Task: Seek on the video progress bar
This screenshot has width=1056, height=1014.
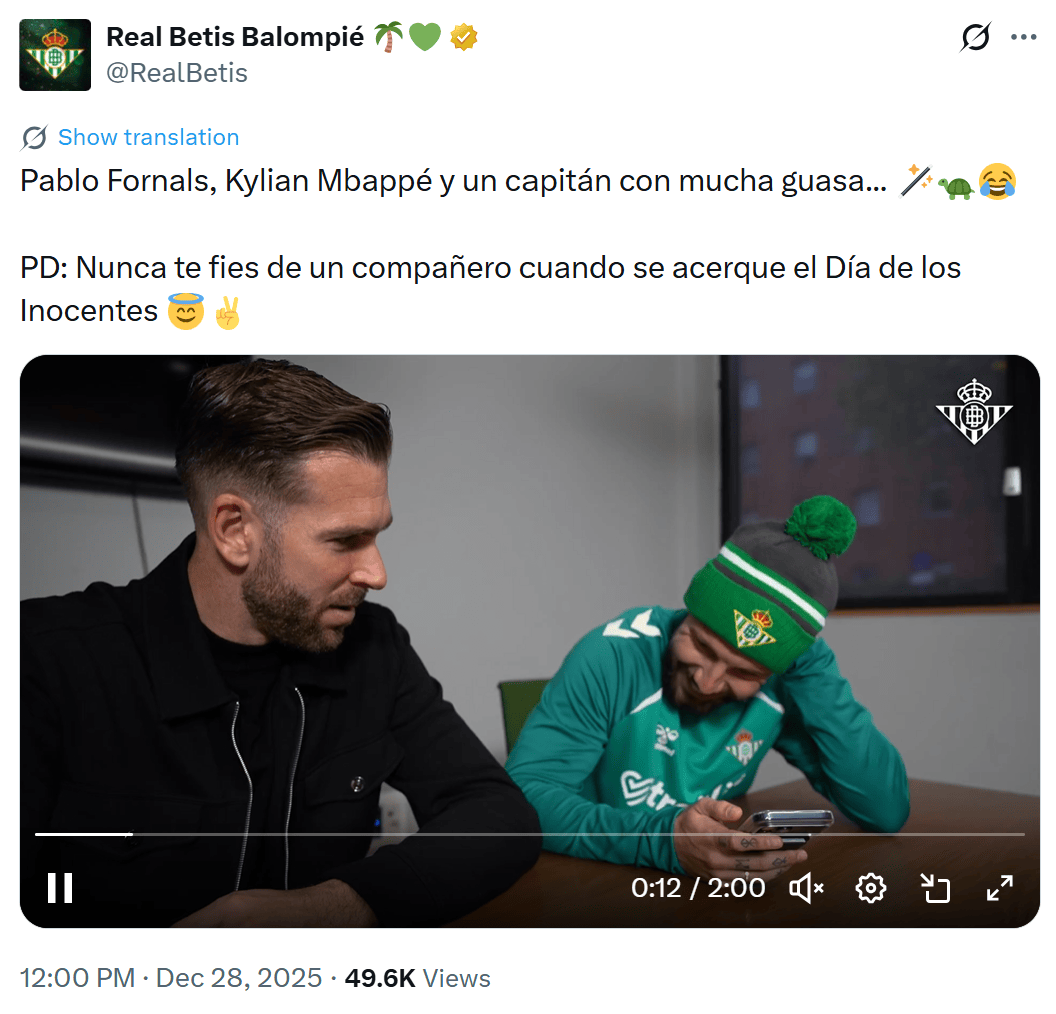Action: pos(529,834)
